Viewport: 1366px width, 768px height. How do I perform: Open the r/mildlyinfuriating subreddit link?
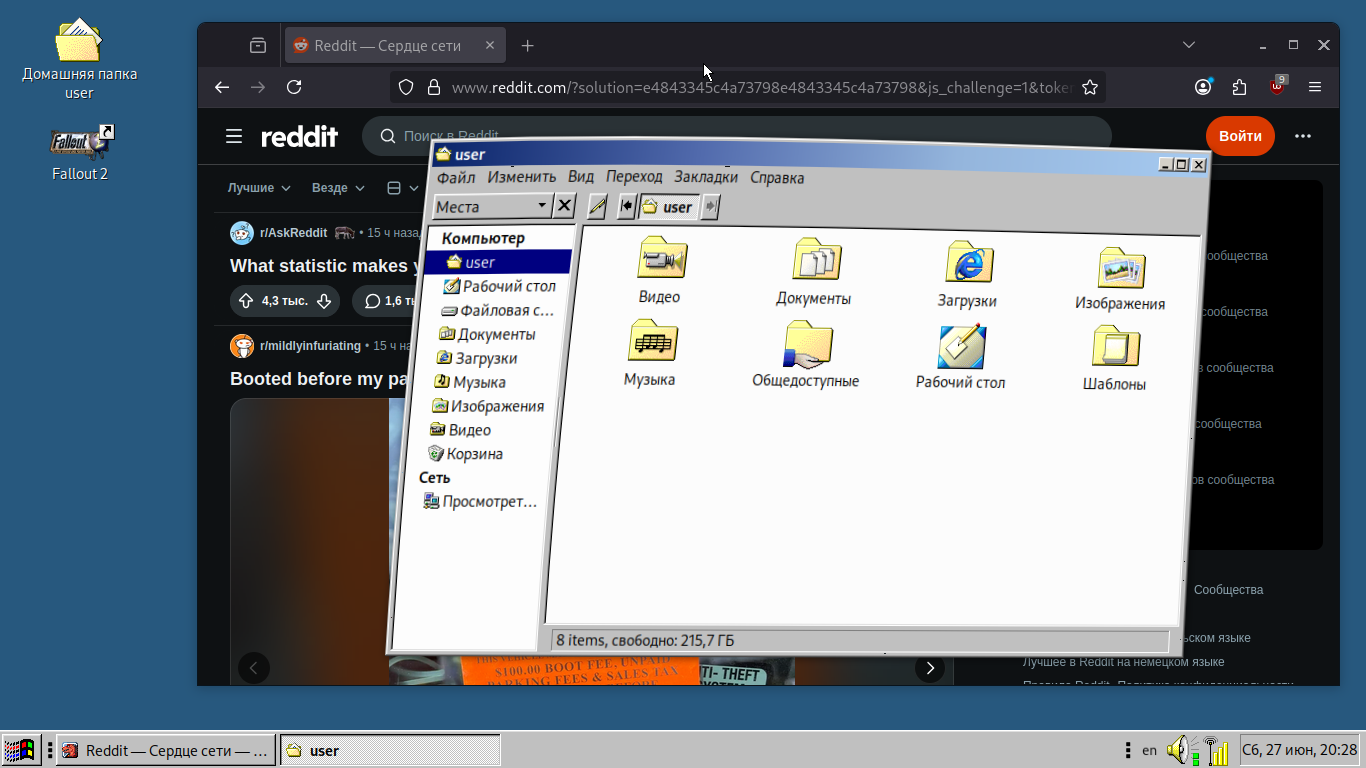click(x=310, y=346)
